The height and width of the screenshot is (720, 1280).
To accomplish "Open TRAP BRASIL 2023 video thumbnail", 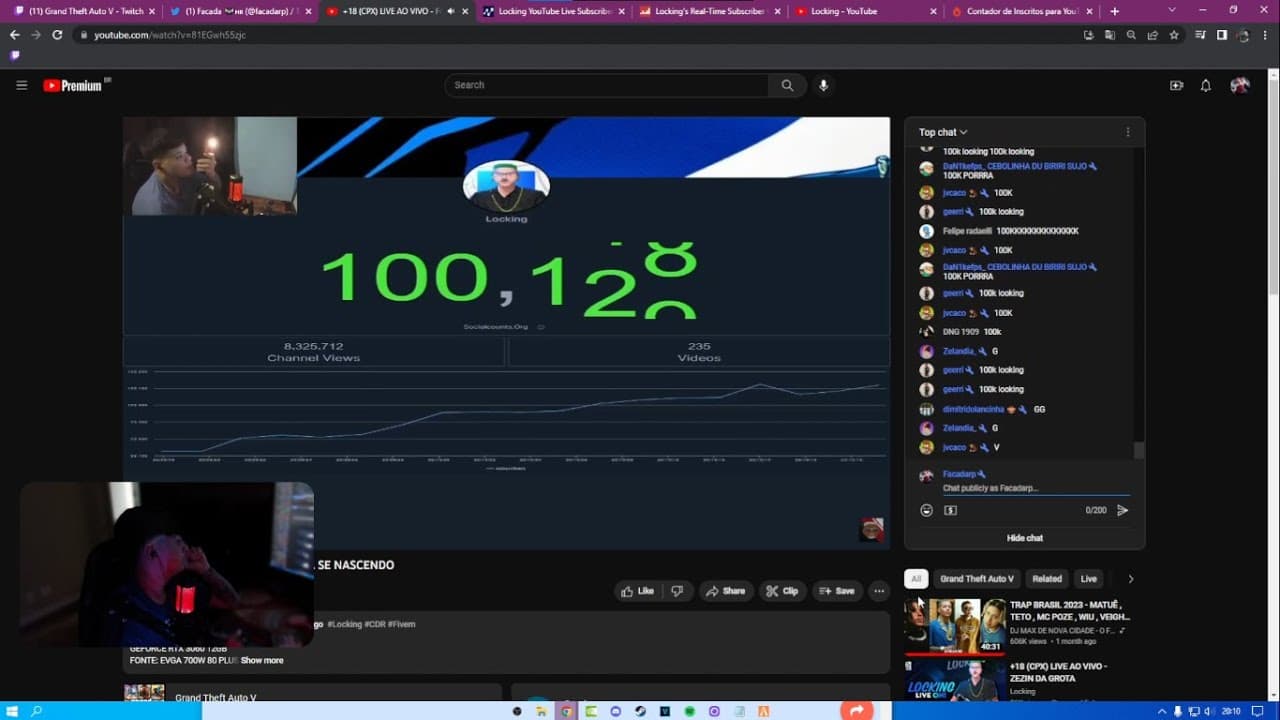I will (x=955, y=626).
